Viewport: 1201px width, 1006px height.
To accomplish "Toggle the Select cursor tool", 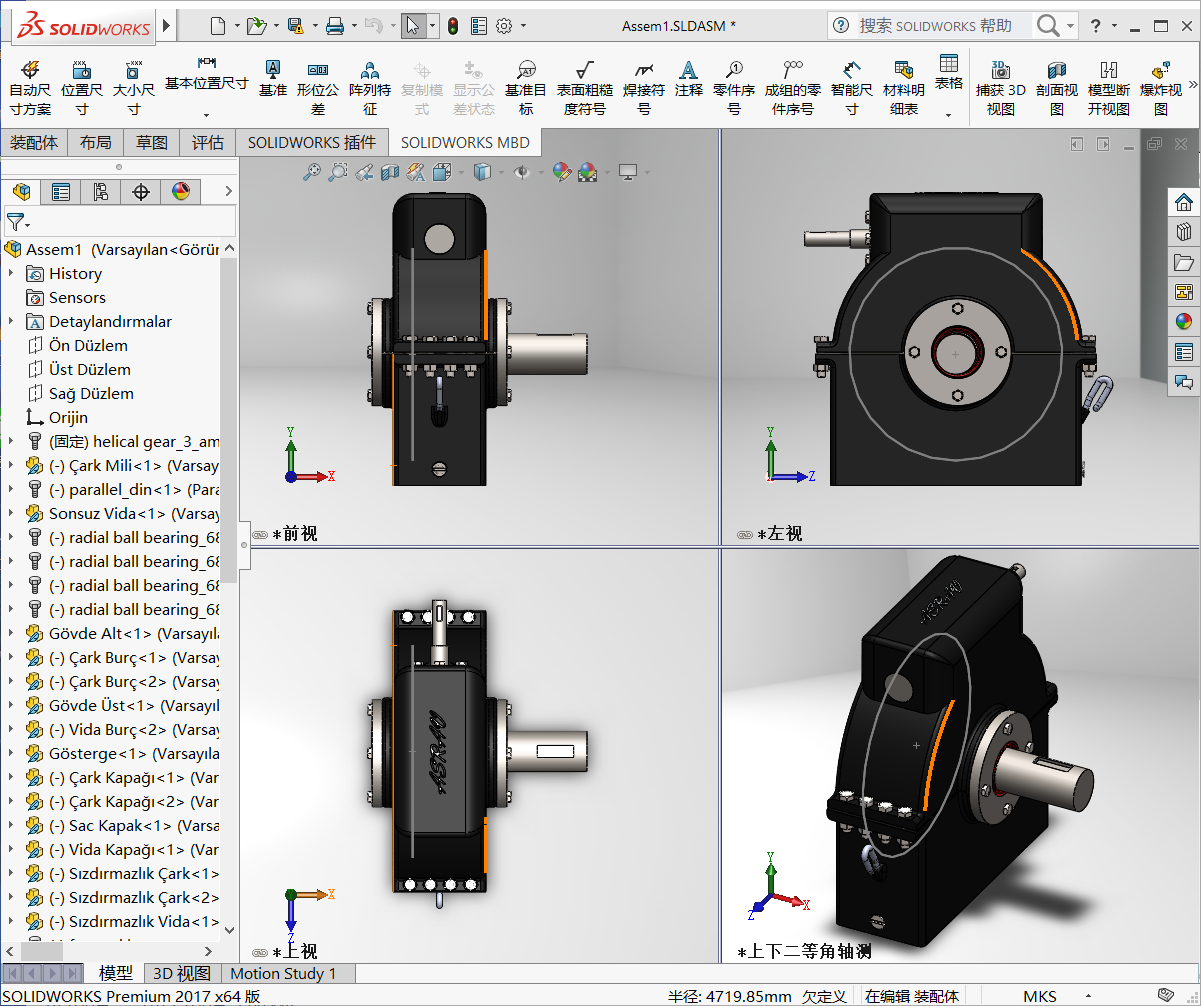I will point(412,25).
